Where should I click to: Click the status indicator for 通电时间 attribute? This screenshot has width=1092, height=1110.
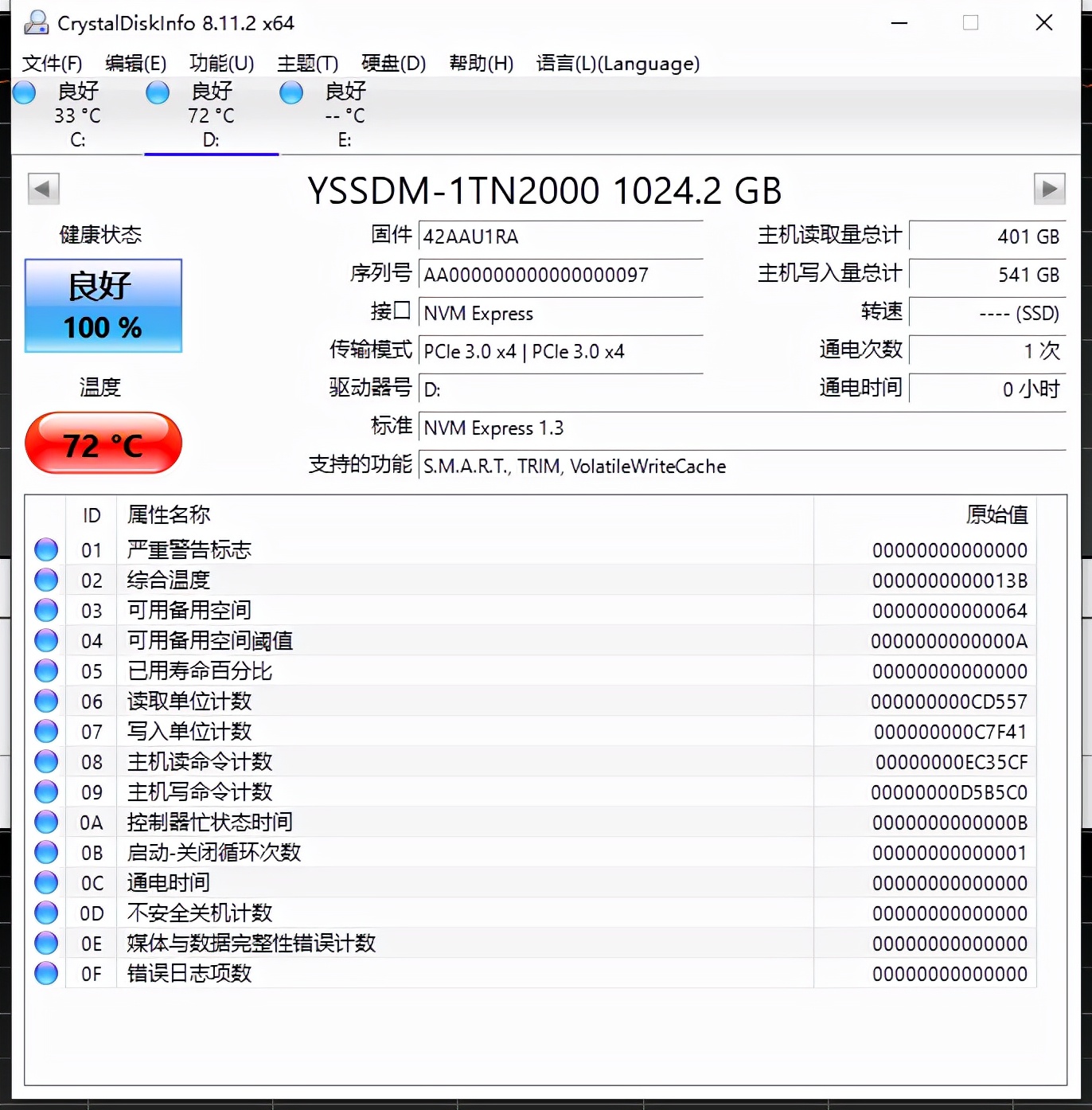[45, 882]
